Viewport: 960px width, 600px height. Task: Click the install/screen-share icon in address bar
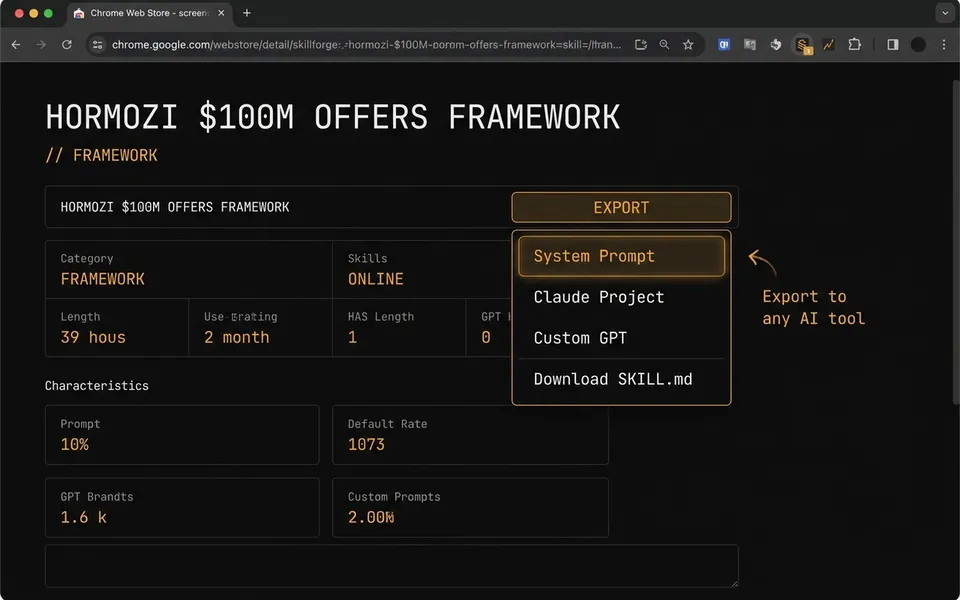pyautogui.click(x=641, y=45)
